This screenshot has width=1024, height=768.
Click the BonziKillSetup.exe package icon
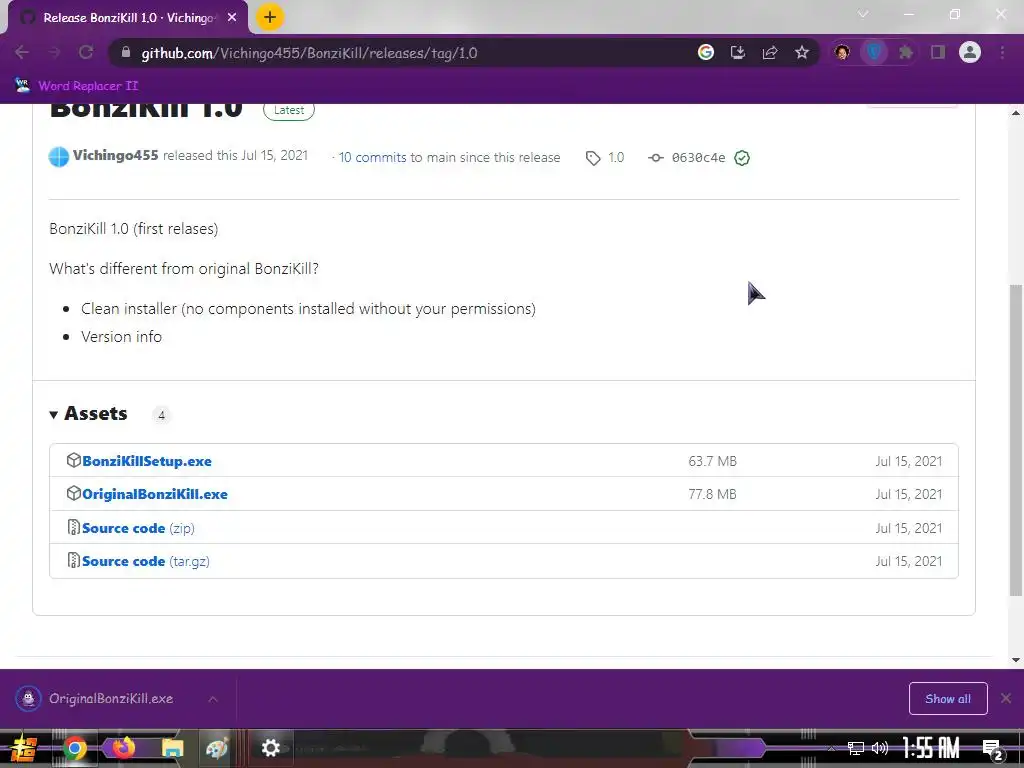click(x=74, y=460)
